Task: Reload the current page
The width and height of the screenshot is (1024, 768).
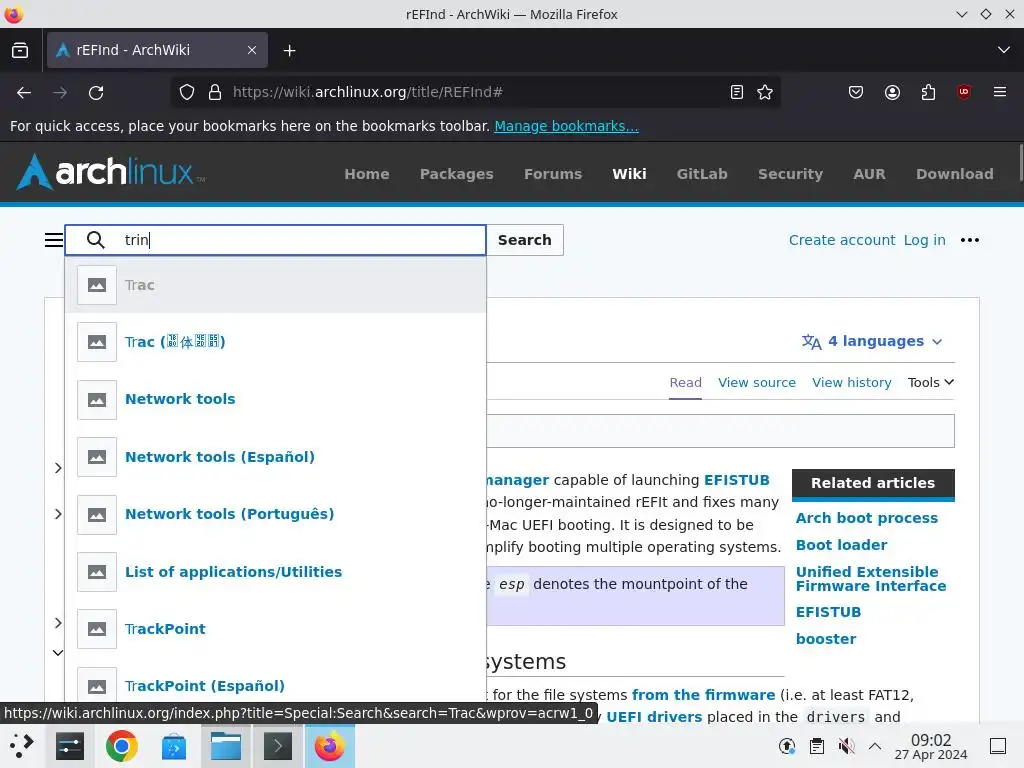Action: [96, 93]
